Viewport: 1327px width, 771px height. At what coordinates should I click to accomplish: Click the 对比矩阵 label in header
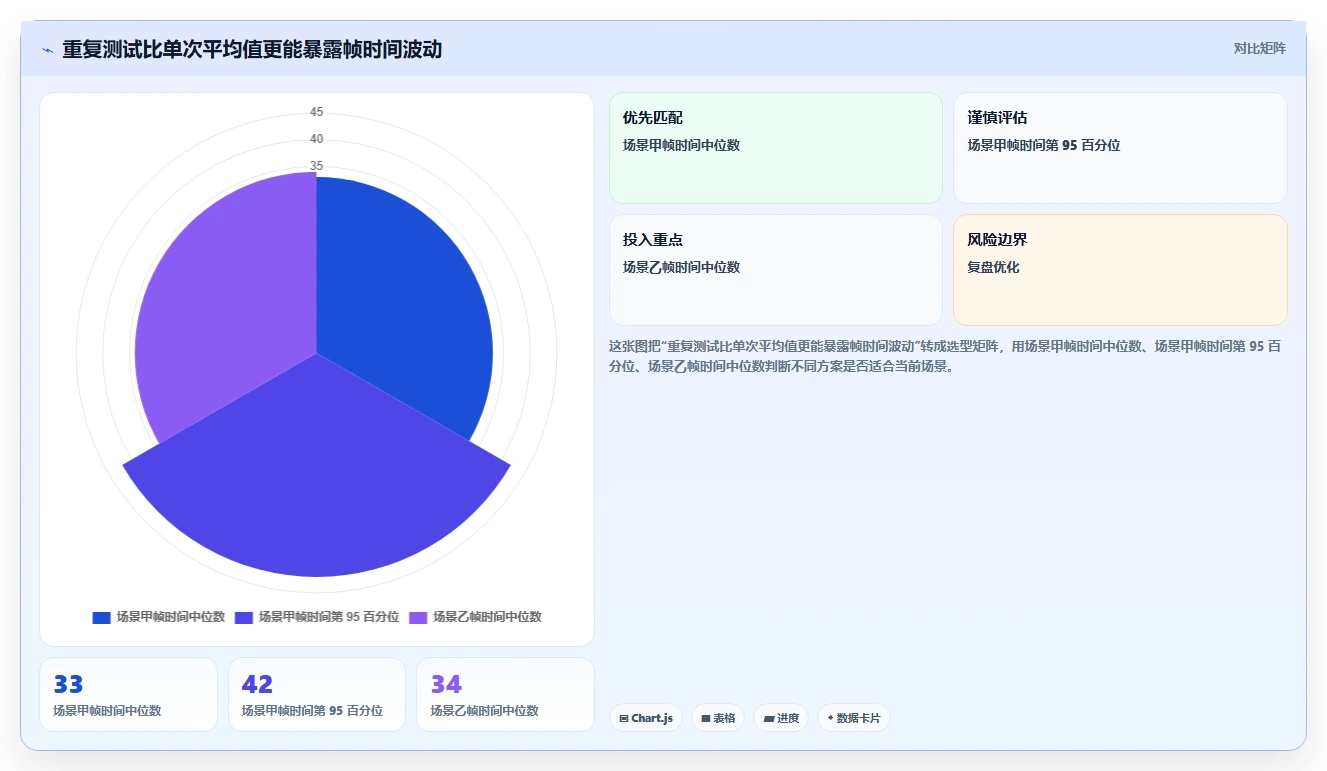point(1259,48)
